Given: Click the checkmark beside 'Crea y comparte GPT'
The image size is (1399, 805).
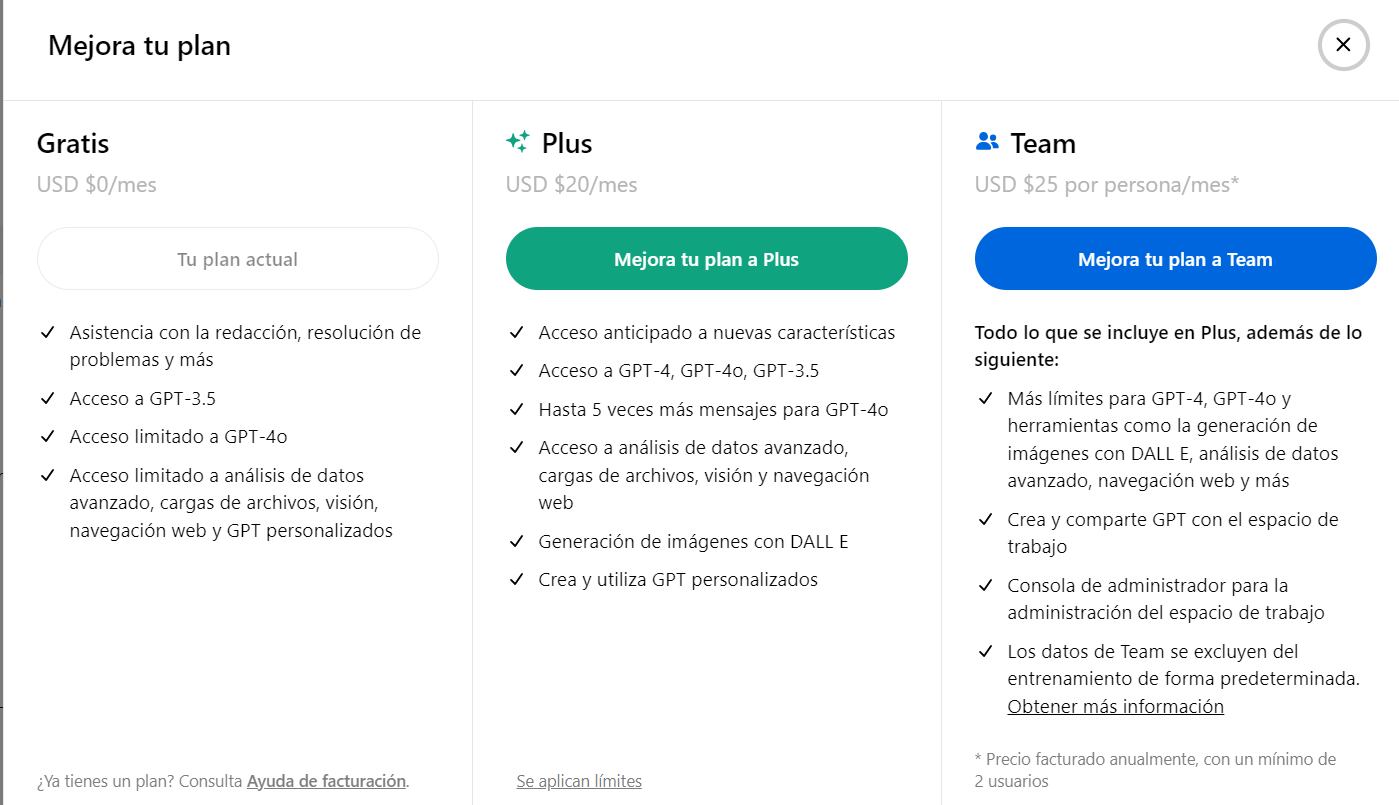Looking at the screenshot, I should [985, 519].
